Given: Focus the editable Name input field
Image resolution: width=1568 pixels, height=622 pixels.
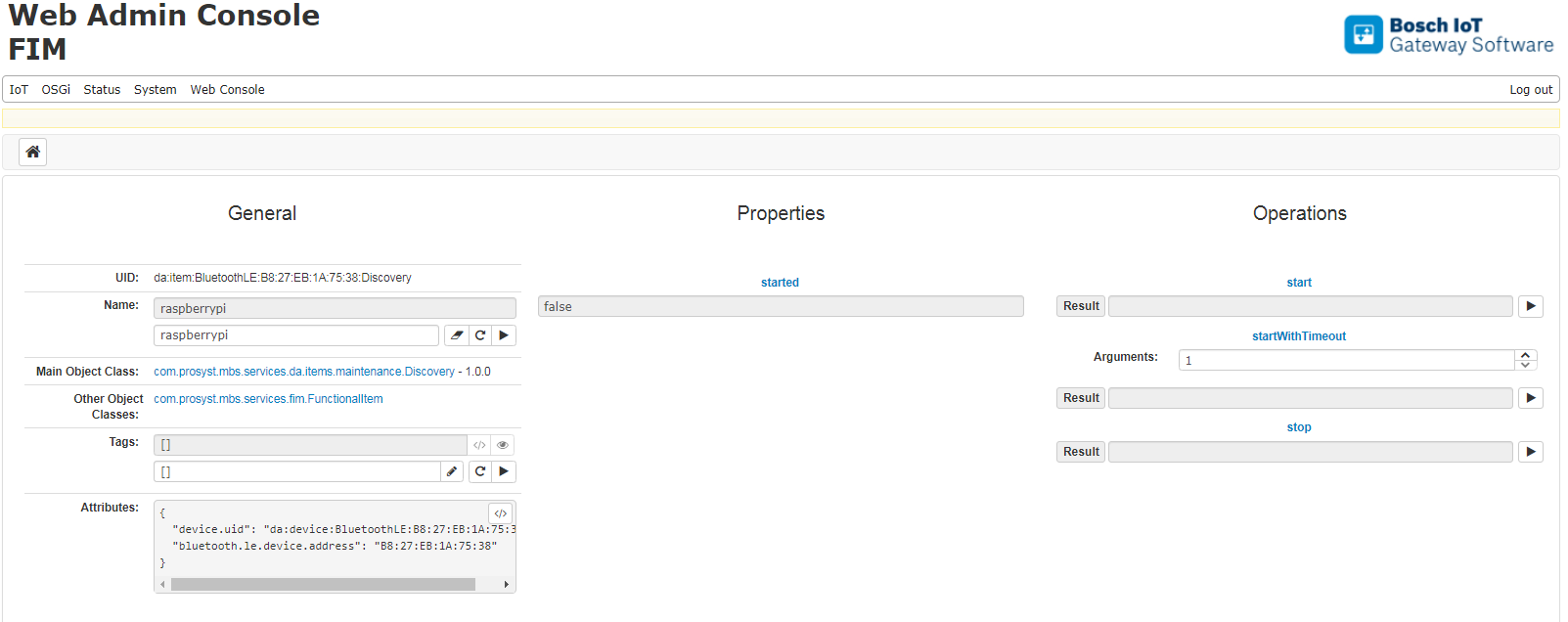Looking at the screenshot, I should [x=296, y=335].
